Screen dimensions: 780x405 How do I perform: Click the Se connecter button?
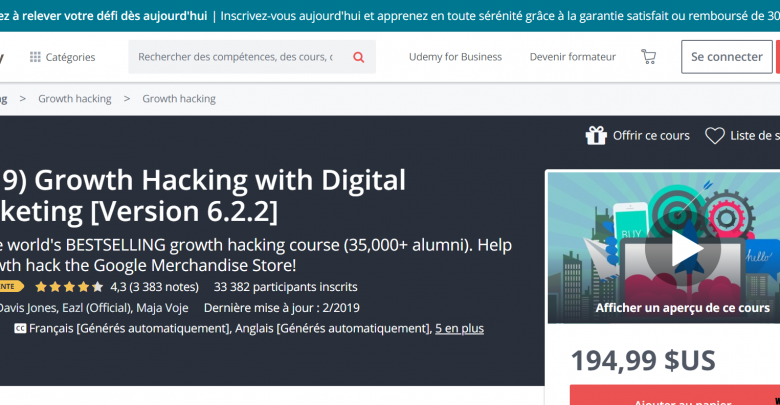coord(726,57)
